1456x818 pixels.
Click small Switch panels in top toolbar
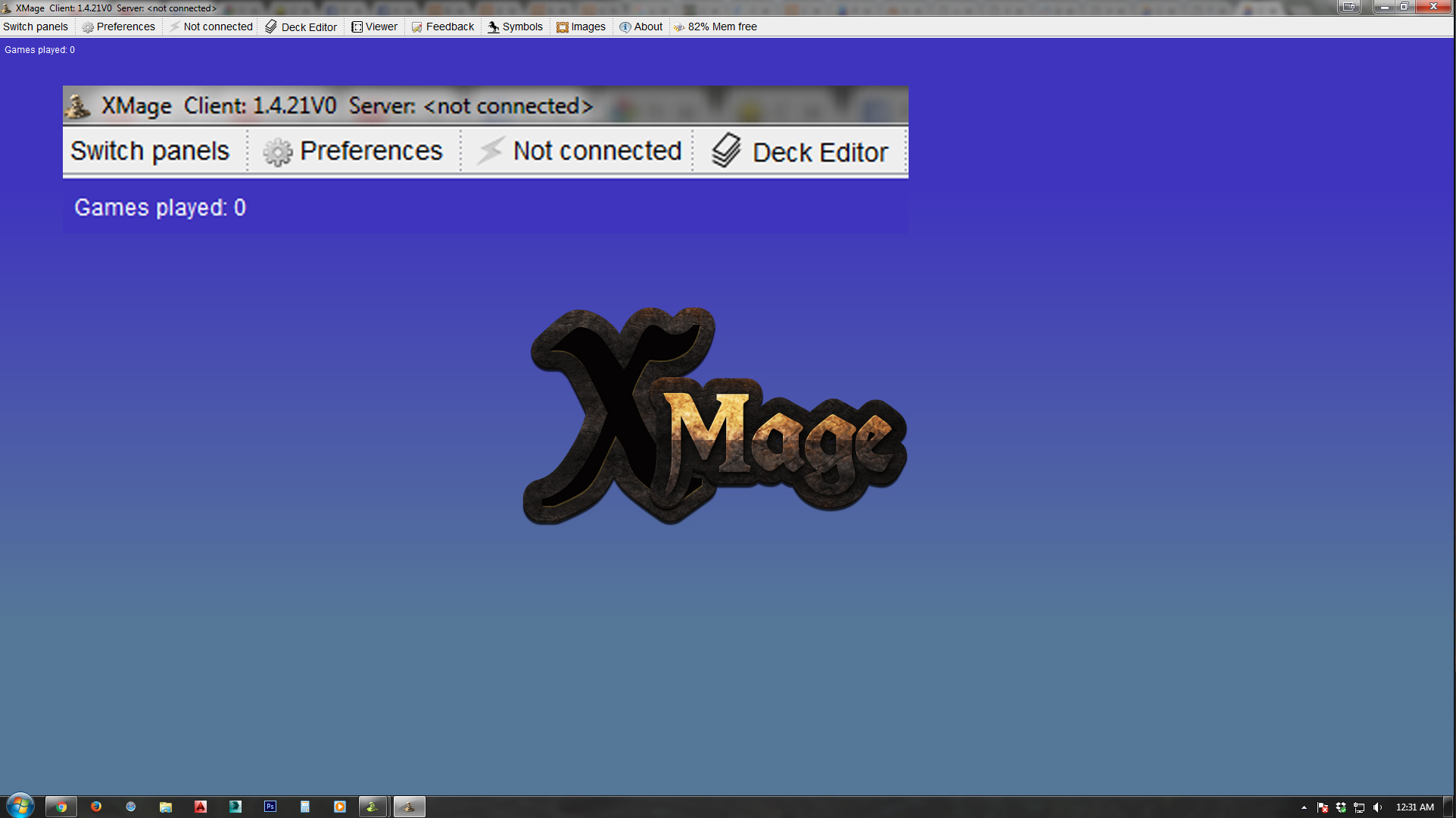coord(36,27)
